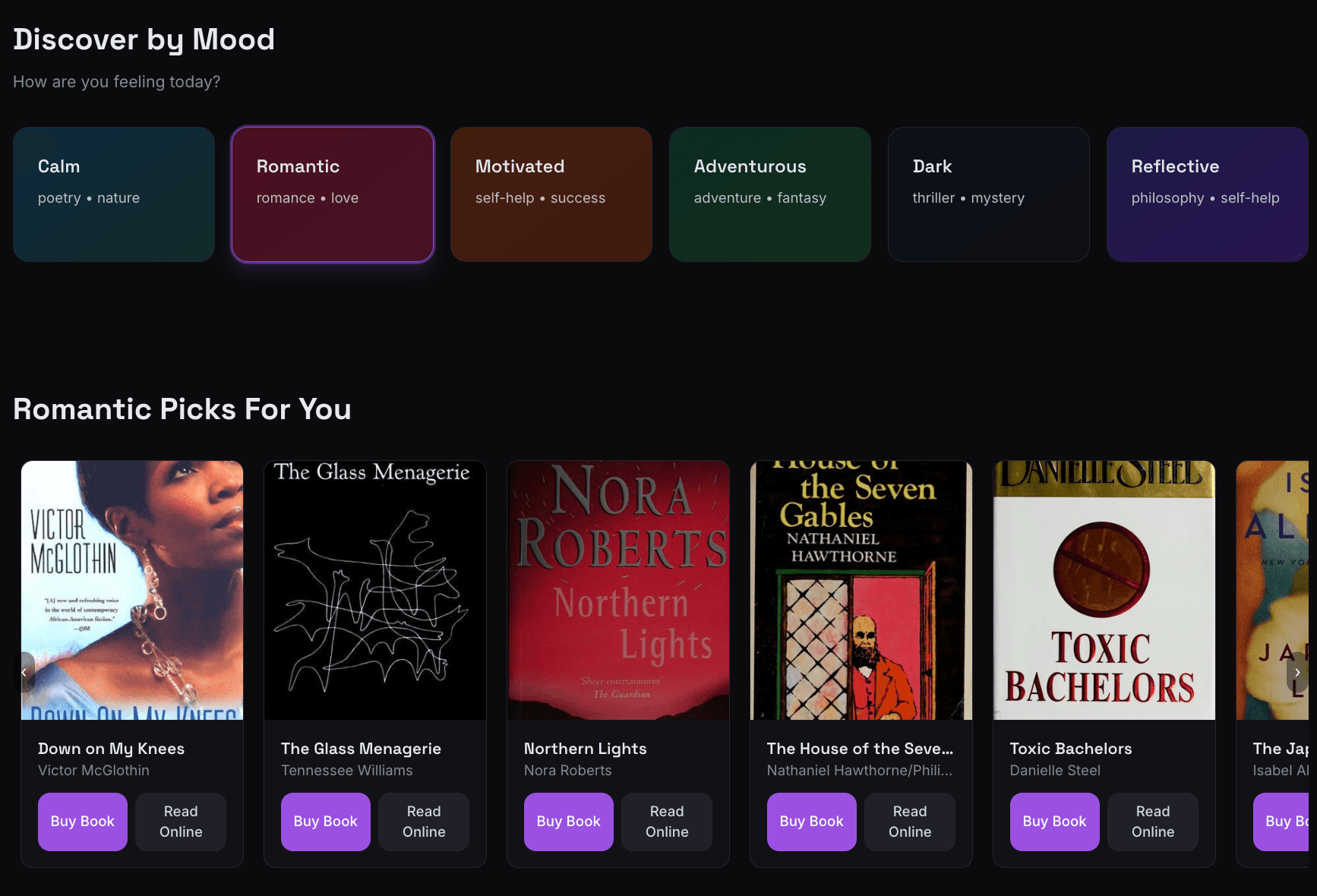This screenshot has width=1317, height=896.
Task: Select the Calm mood card
Action: click(113, 194)
